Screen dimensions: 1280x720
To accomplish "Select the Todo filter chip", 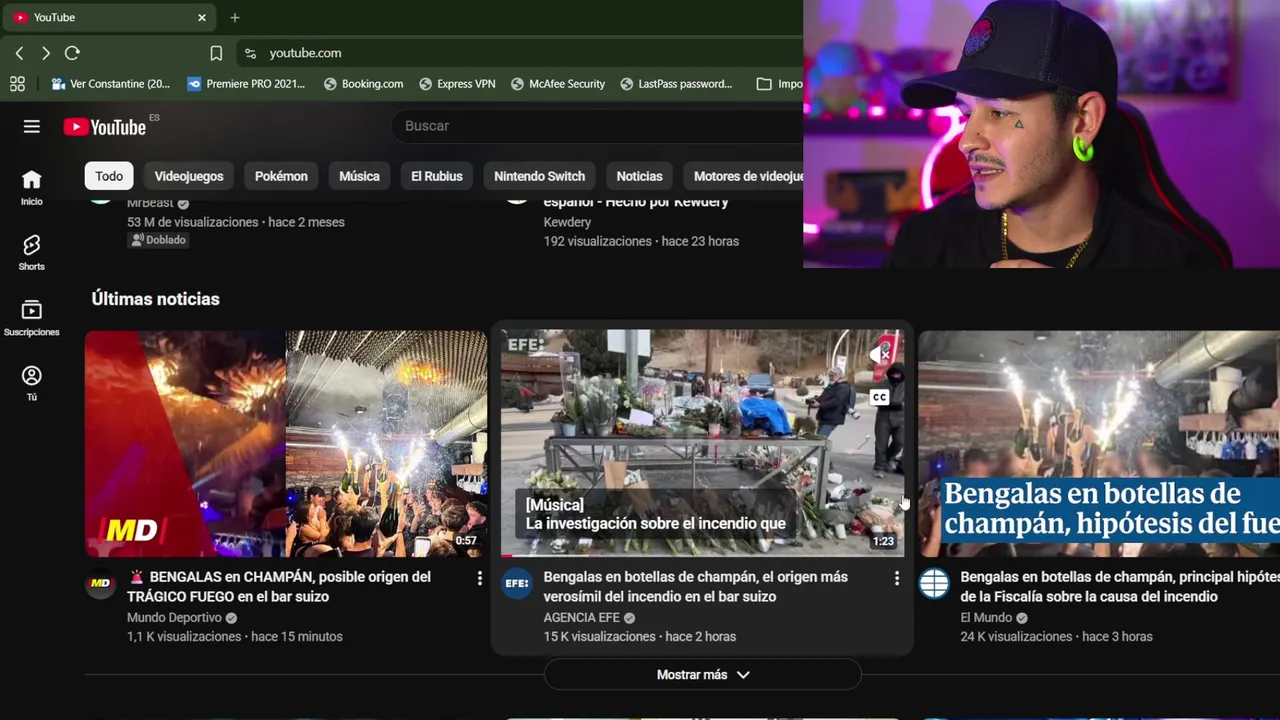I will tap(109, 176).
